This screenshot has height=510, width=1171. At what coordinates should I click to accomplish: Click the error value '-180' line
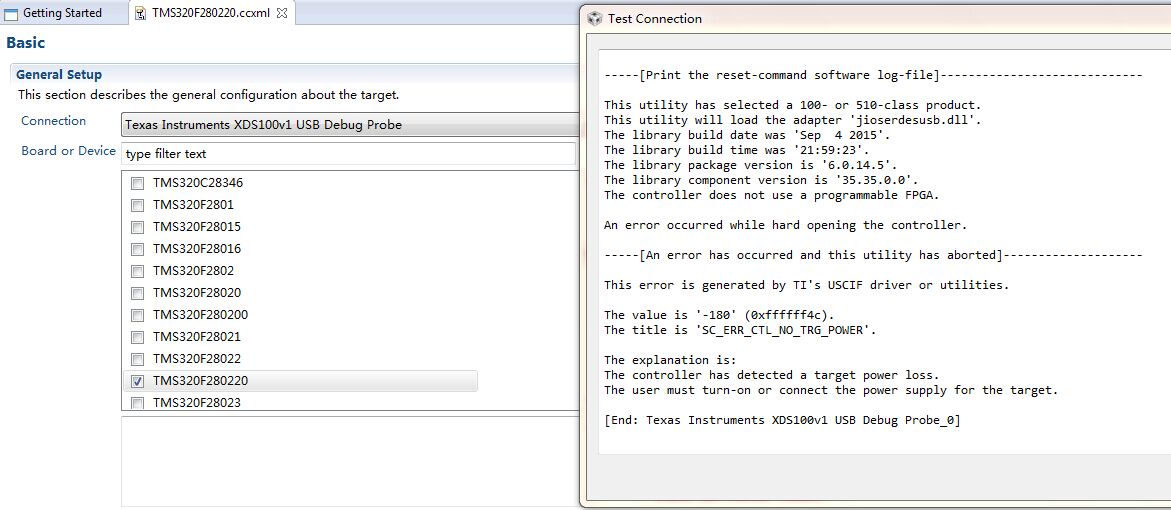coord(719,315)
